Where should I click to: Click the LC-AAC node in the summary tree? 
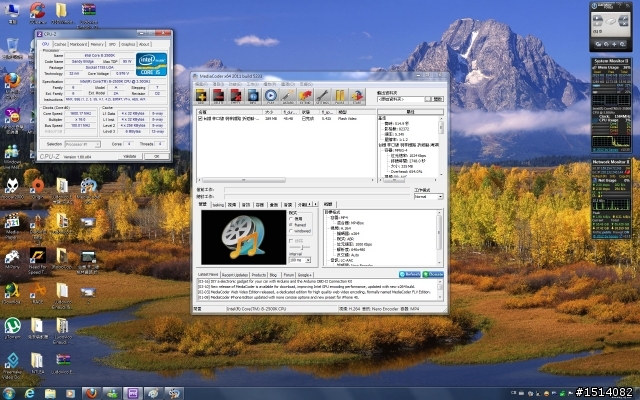coord(344,260)
